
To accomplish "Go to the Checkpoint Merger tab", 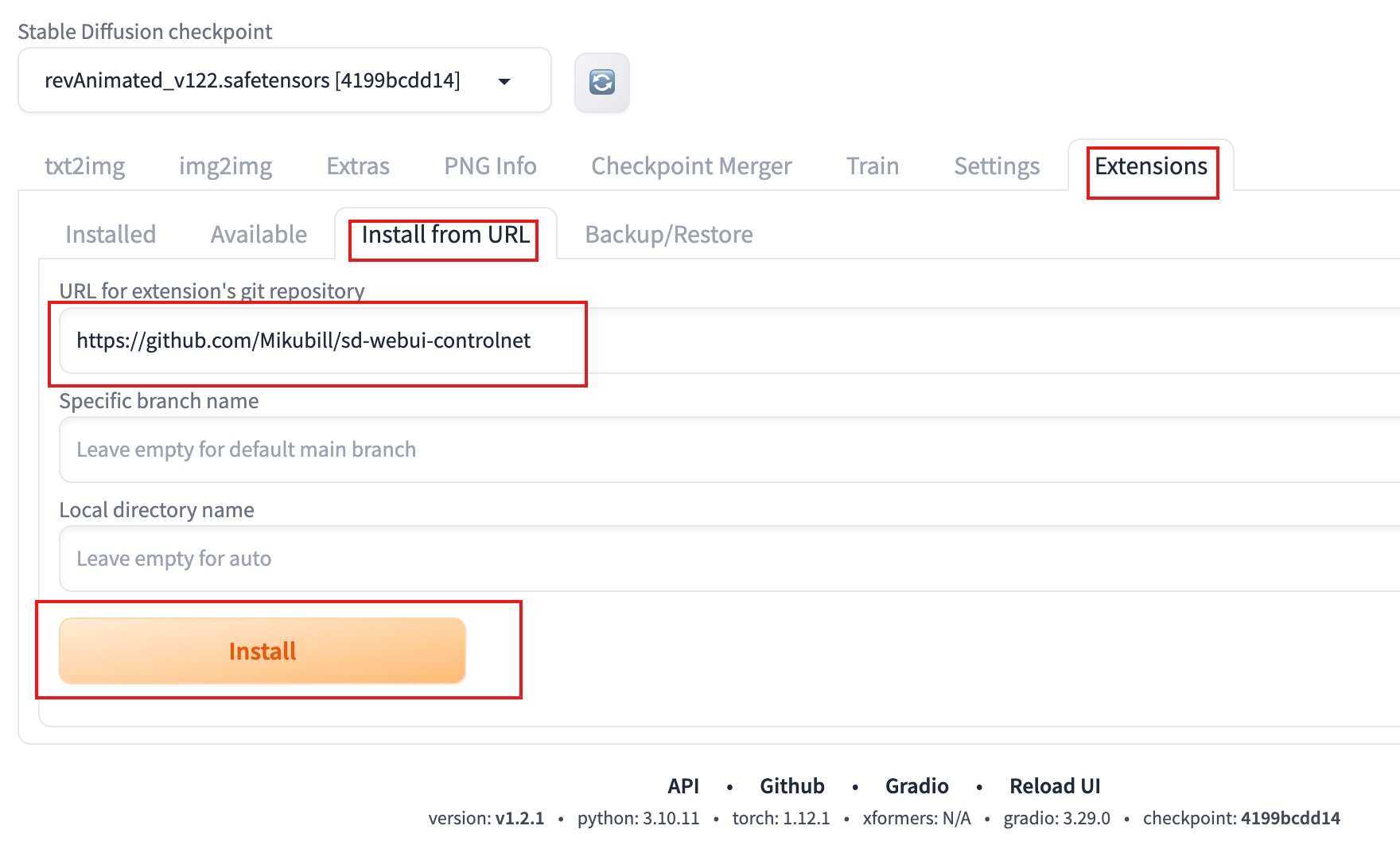I will click(x=691, y=166).
